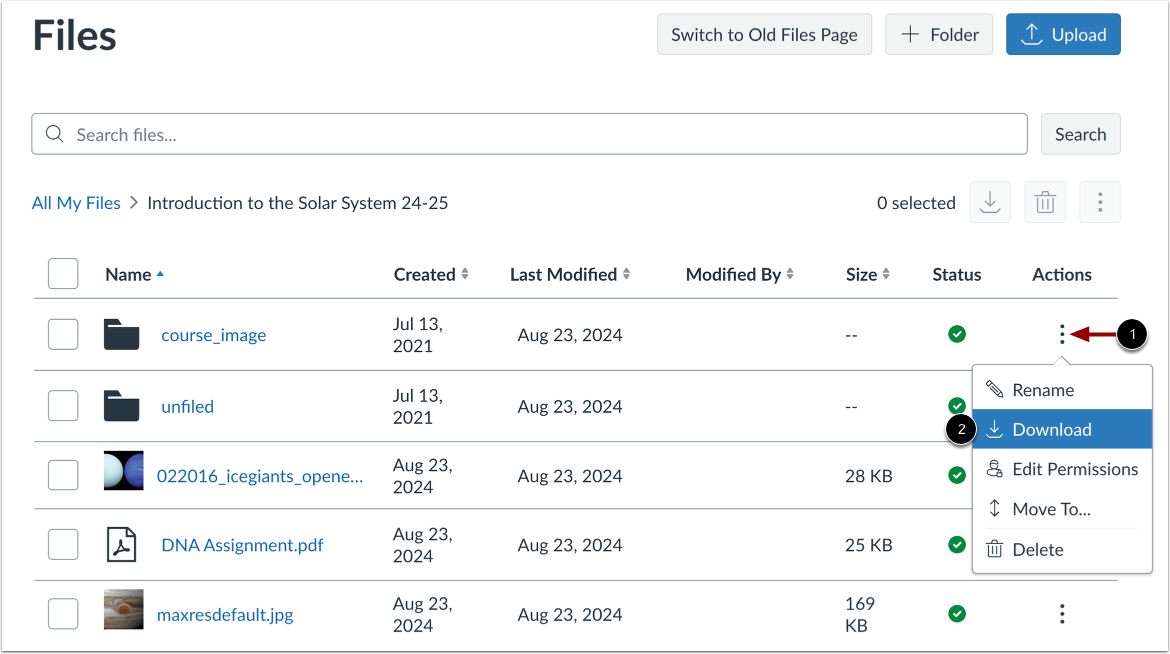The width and height of the screenshot is (1170, 654).
Task: Click published status icon for maxresdefault.jpg
Action: (957, 614)
